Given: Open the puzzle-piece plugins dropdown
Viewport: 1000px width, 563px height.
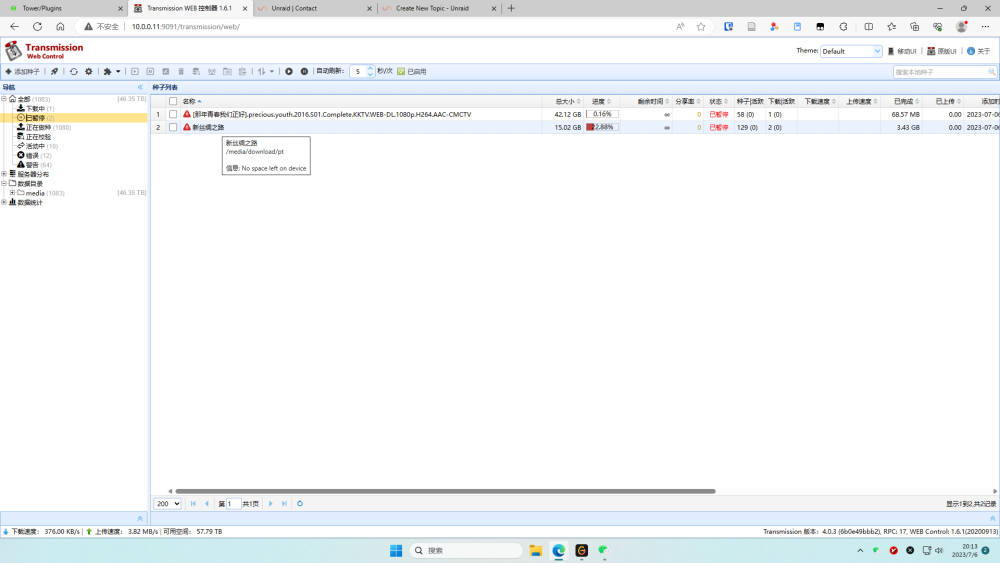Looking at the screenshot, I should [x=112, y=71].
